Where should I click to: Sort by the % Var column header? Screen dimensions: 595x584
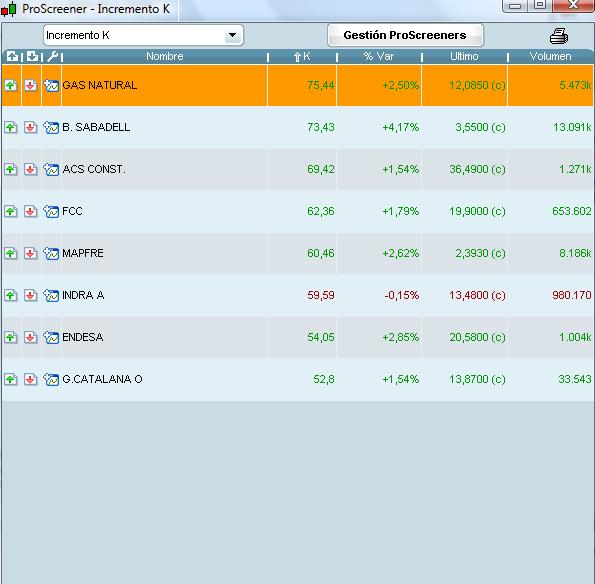(x=379, y=57)
